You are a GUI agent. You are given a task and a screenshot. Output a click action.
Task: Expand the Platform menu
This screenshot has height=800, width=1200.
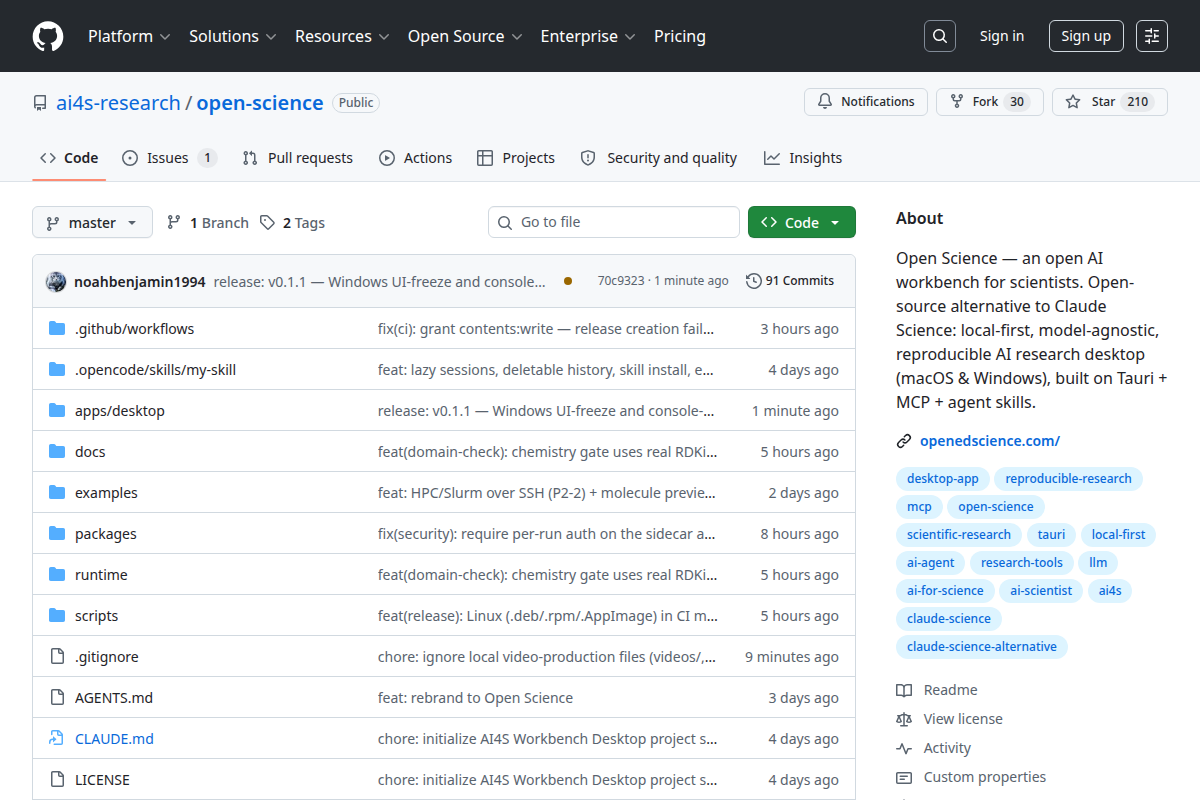click(x=128, y=36)
